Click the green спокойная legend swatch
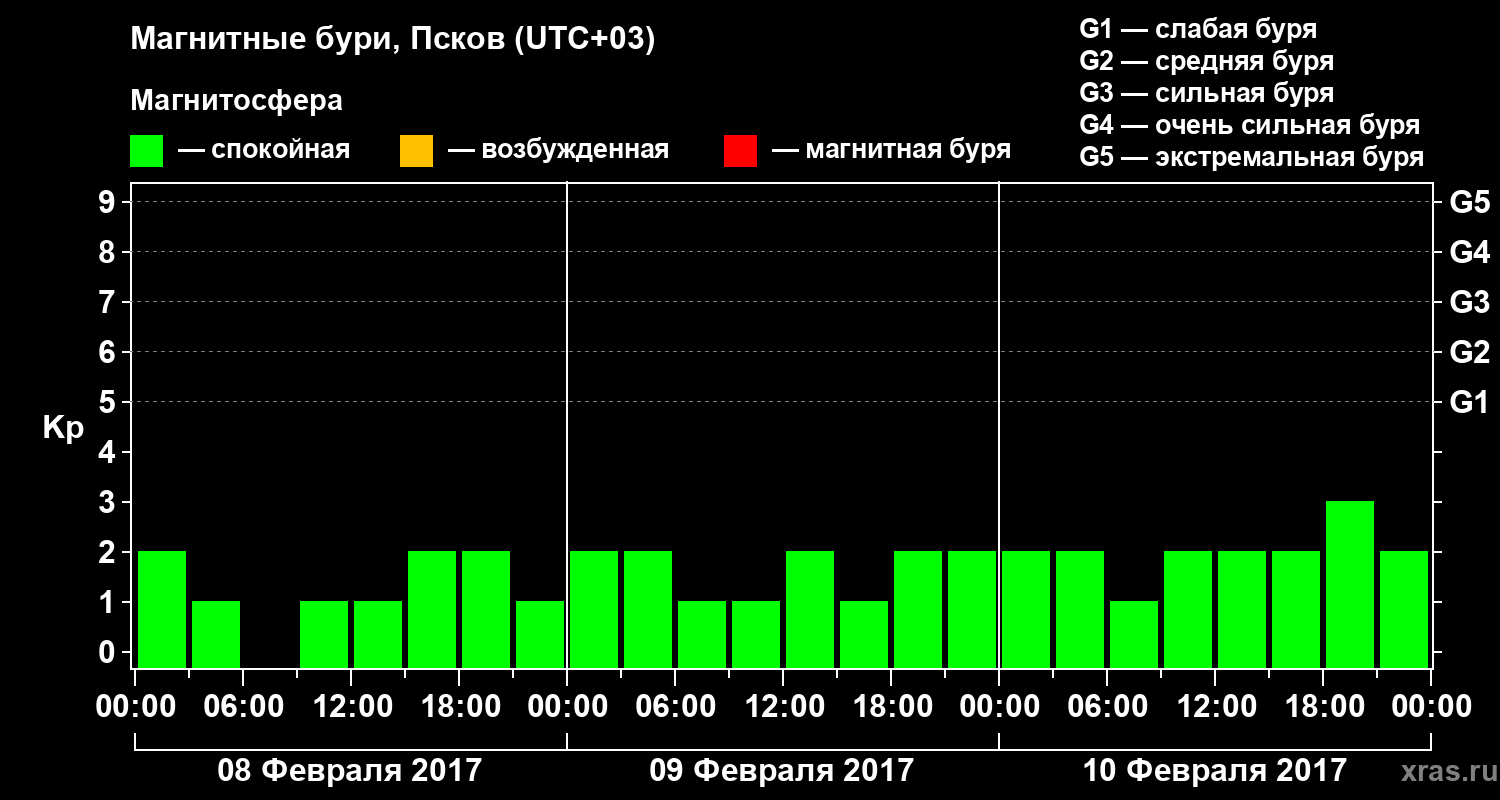The image size is (1500, 800). (x=147, y=151)
